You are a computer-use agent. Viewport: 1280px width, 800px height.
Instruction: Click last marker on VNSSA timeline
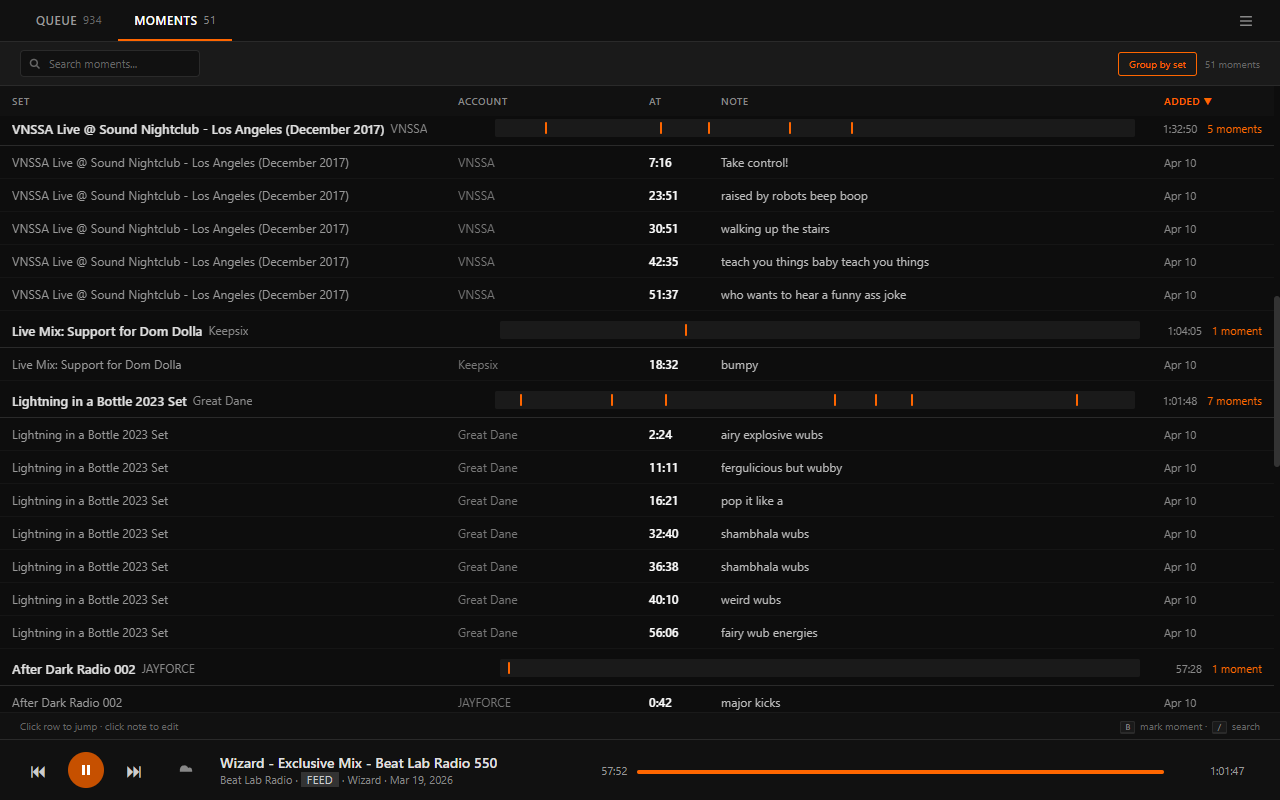point(852,128)
